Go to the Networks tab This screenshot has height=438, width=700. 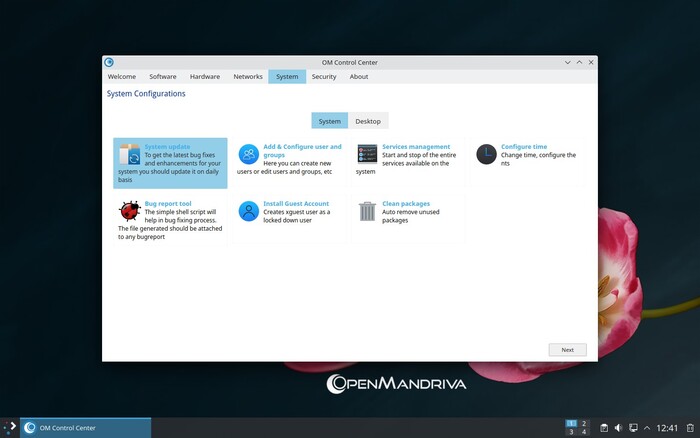(x=248, y=76)
